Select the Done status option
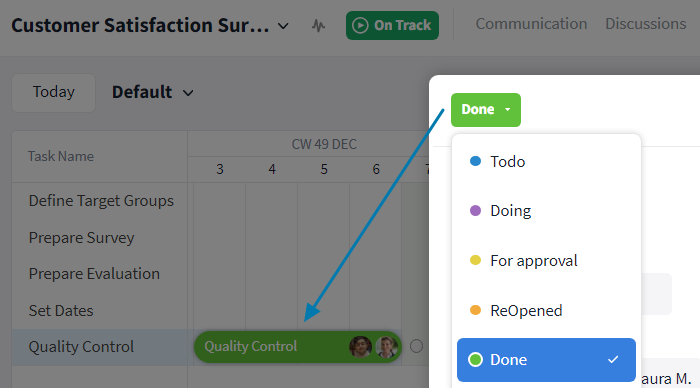 (x=546, y=360)
